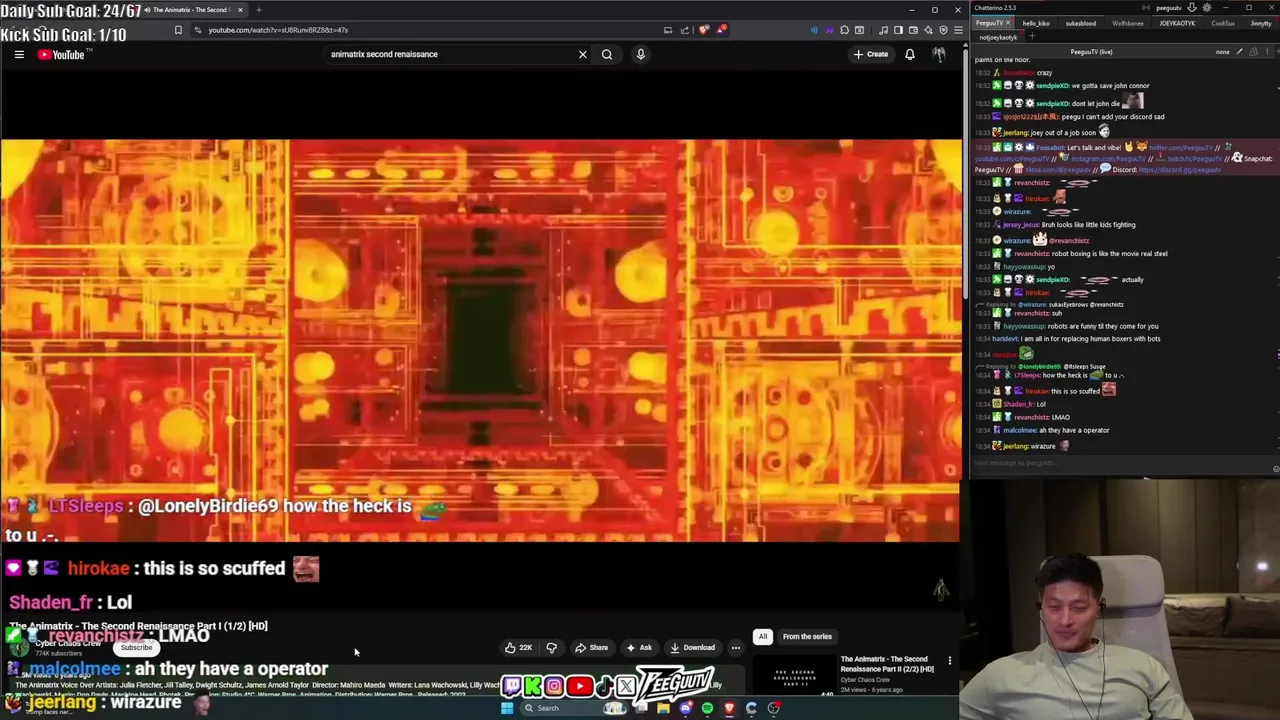Open browser extensions puzzle icon
Screen dimensions: 1280x720
(844, 30)
